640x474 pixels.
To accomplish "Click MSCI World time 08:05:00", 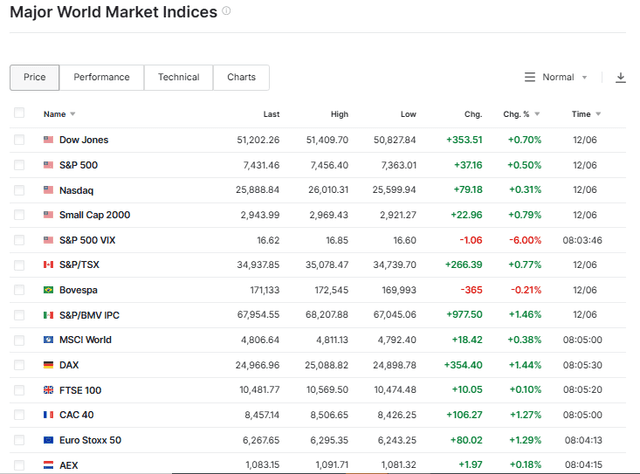I will [582, 340].
